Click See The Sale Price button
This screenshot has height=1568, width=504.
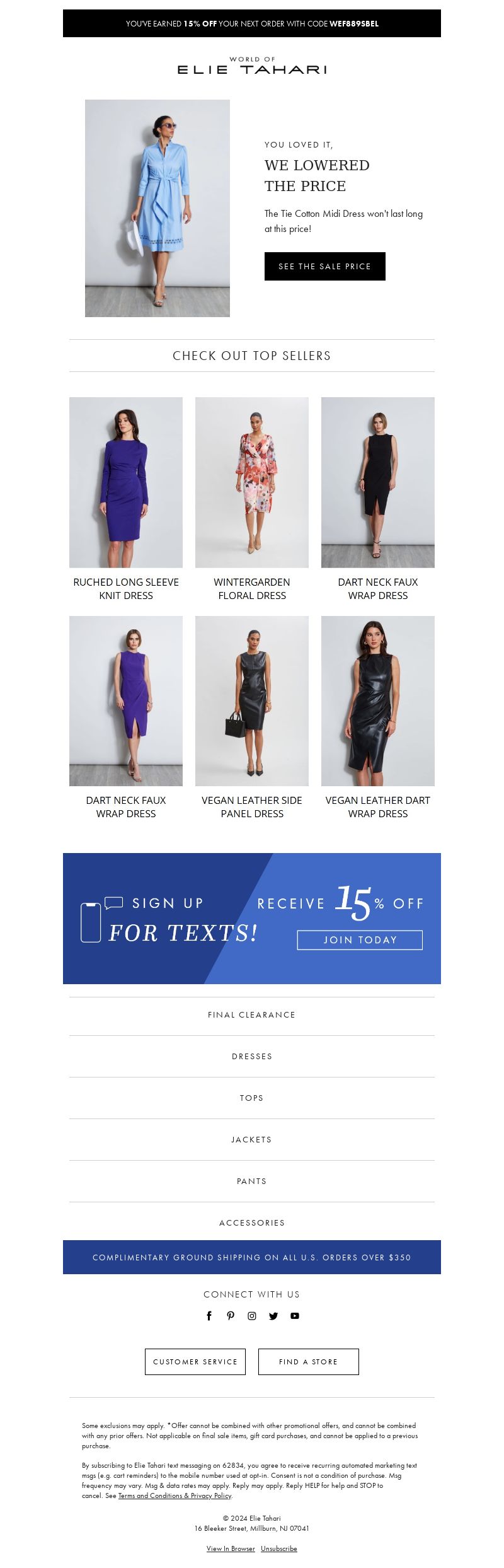click(x=325, y=266)
